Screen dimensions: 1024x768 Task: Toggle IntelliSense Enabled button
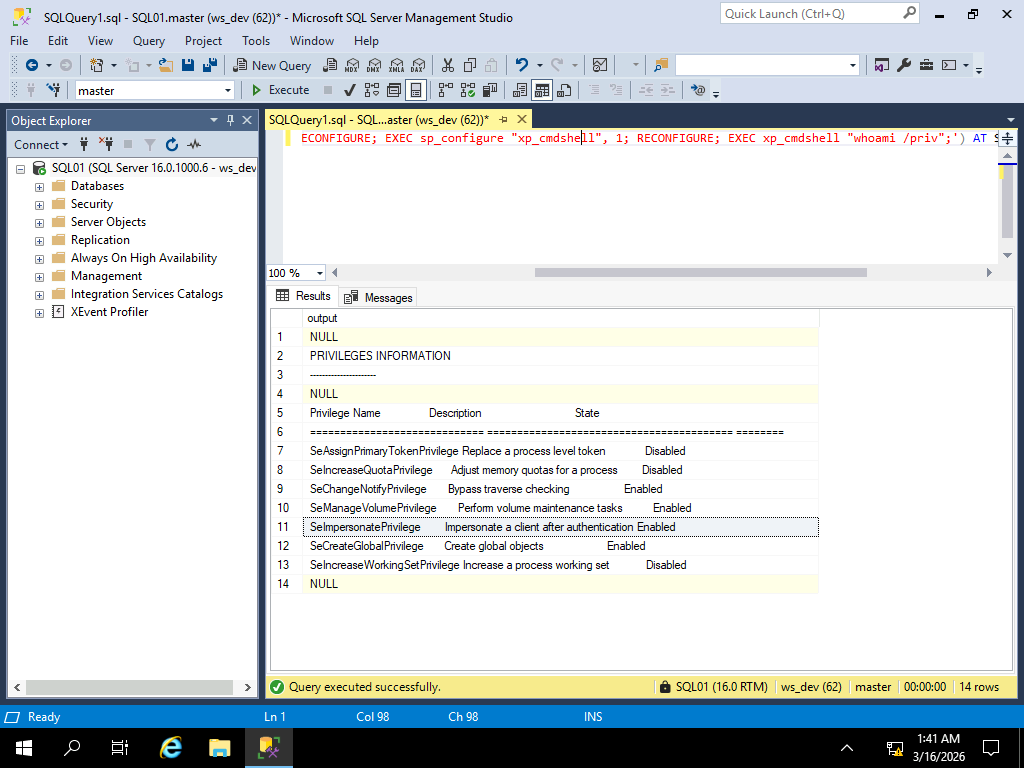415,90
